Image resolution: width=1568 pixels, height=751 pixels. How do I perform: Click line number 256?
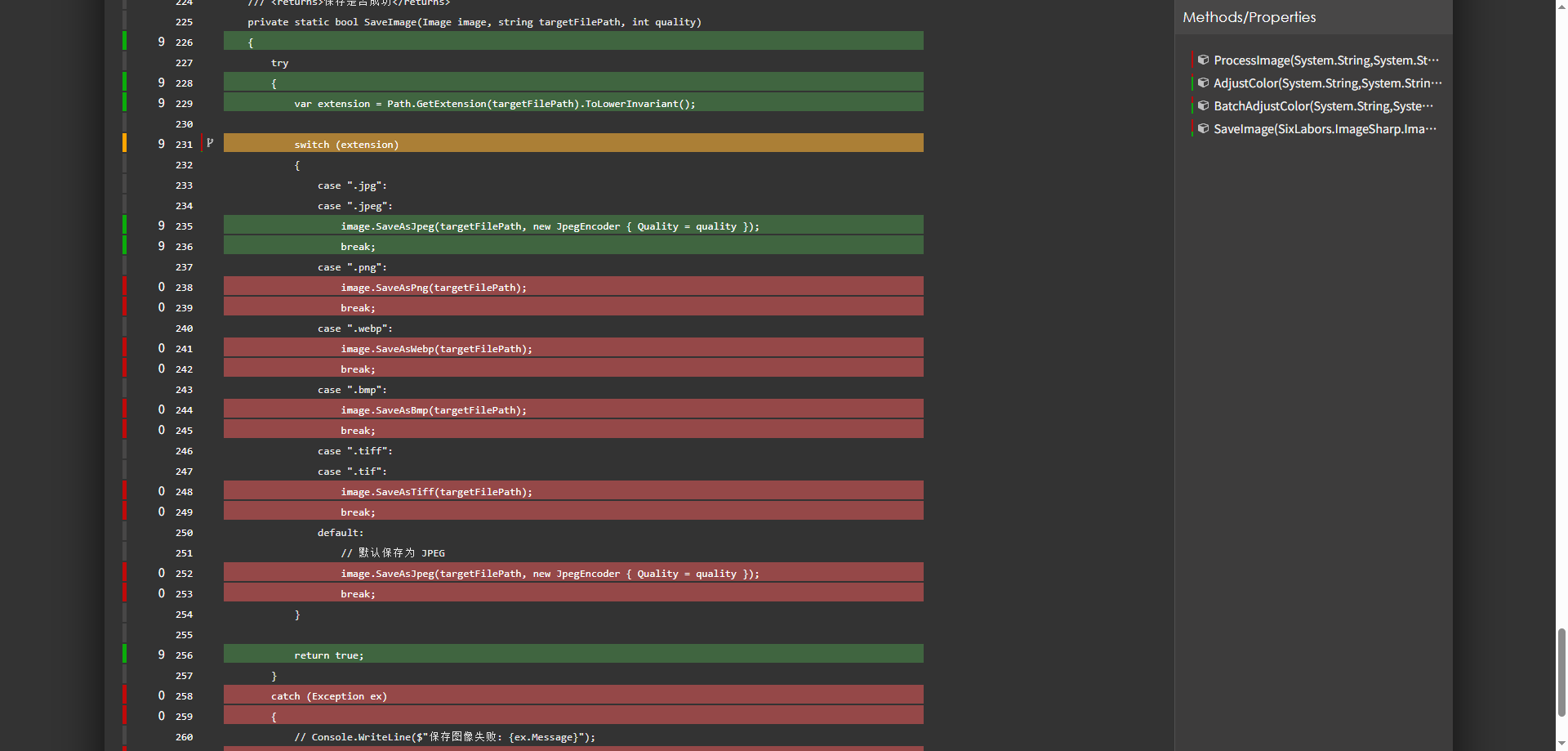point(184,655)
